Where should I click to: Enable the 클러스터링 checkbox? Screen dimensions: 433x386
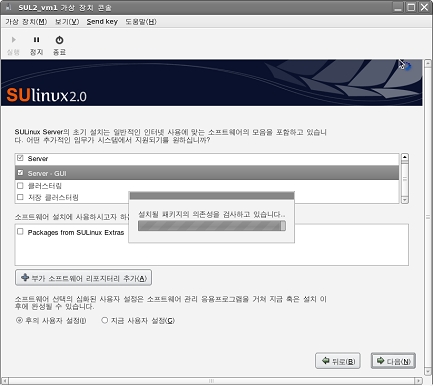click(x=20, y=185)
